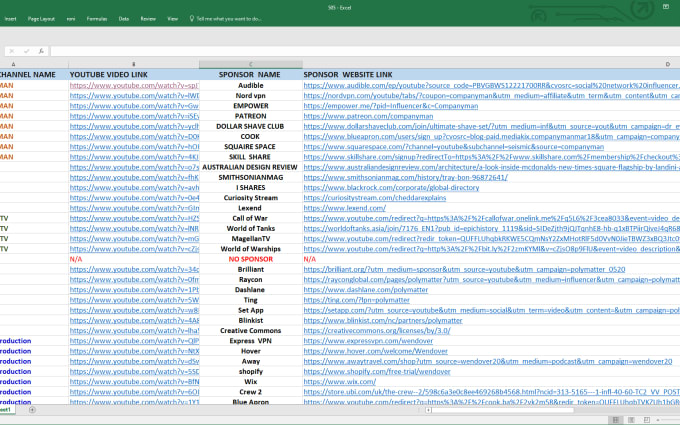The width and height of the screenshot is (680, 425).
Task: Open Ribbon Display Options icon
Action: click(x=666, y=7)
